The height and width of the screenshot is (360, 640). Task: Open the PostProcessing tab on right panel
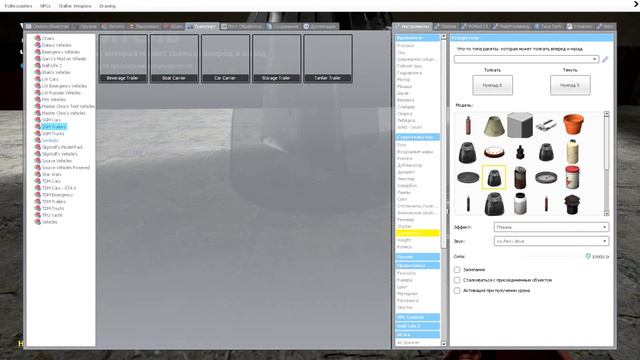pyautogui.click(x=511, y=27)
